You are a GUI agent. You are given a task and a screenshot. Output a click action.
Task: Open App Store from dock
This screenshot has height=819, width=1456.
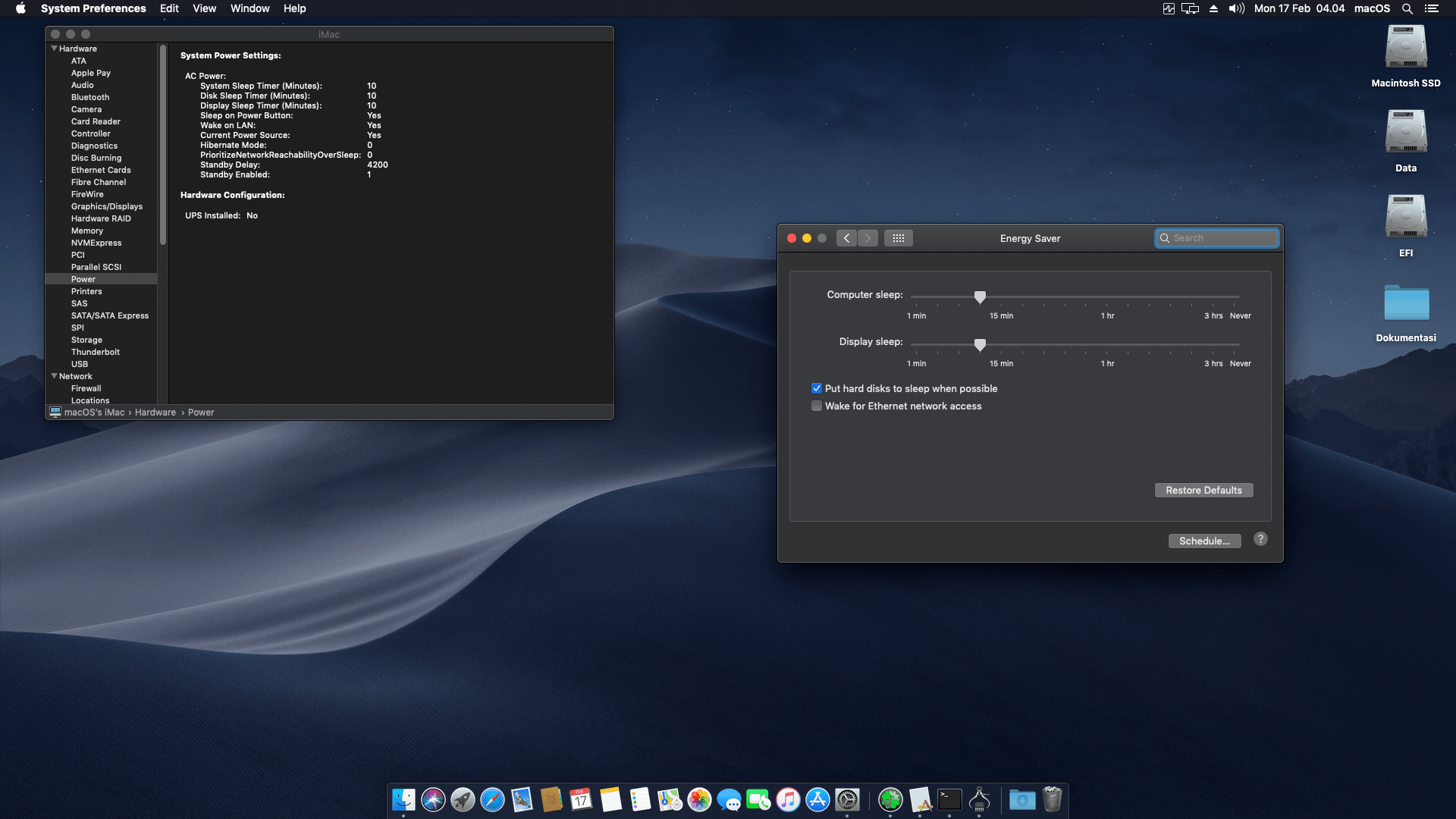(x=817, y=799)
